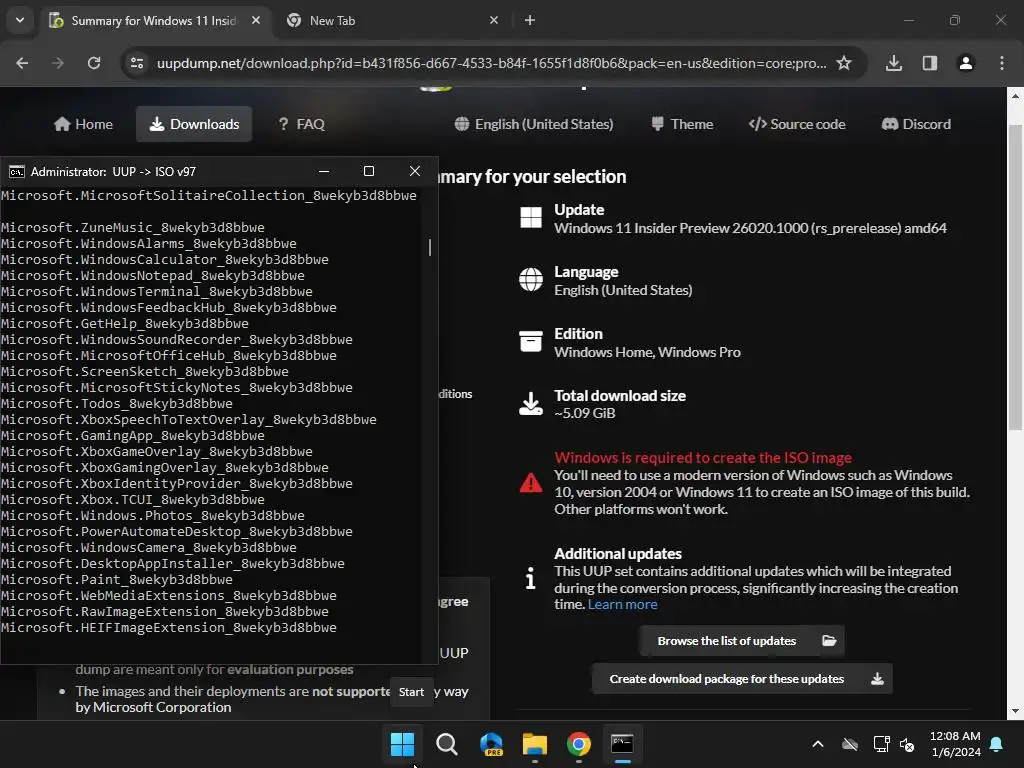Open a new browser tab with plus
This screenshot has width=1024, height=768.
pyautogui.click(x=530, y=20)
